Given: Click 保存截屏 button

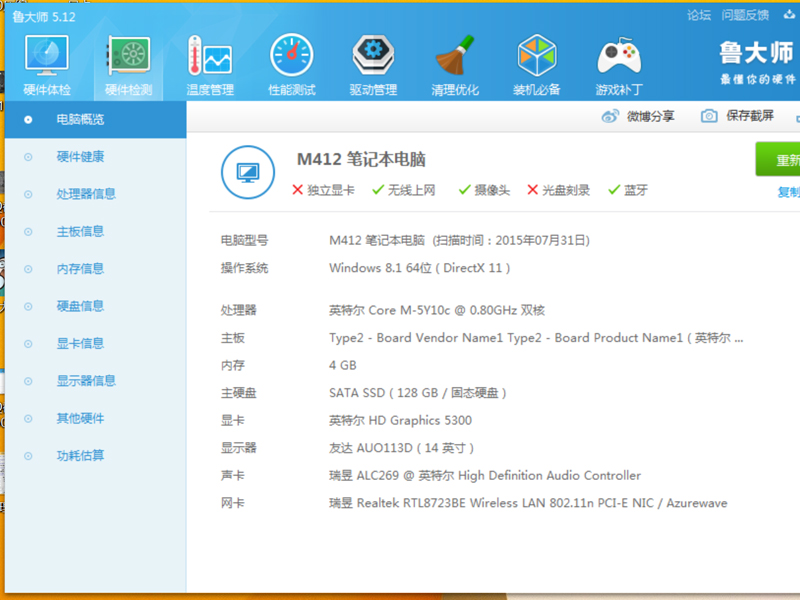Looking at the screenshot, I should (737, 116).
